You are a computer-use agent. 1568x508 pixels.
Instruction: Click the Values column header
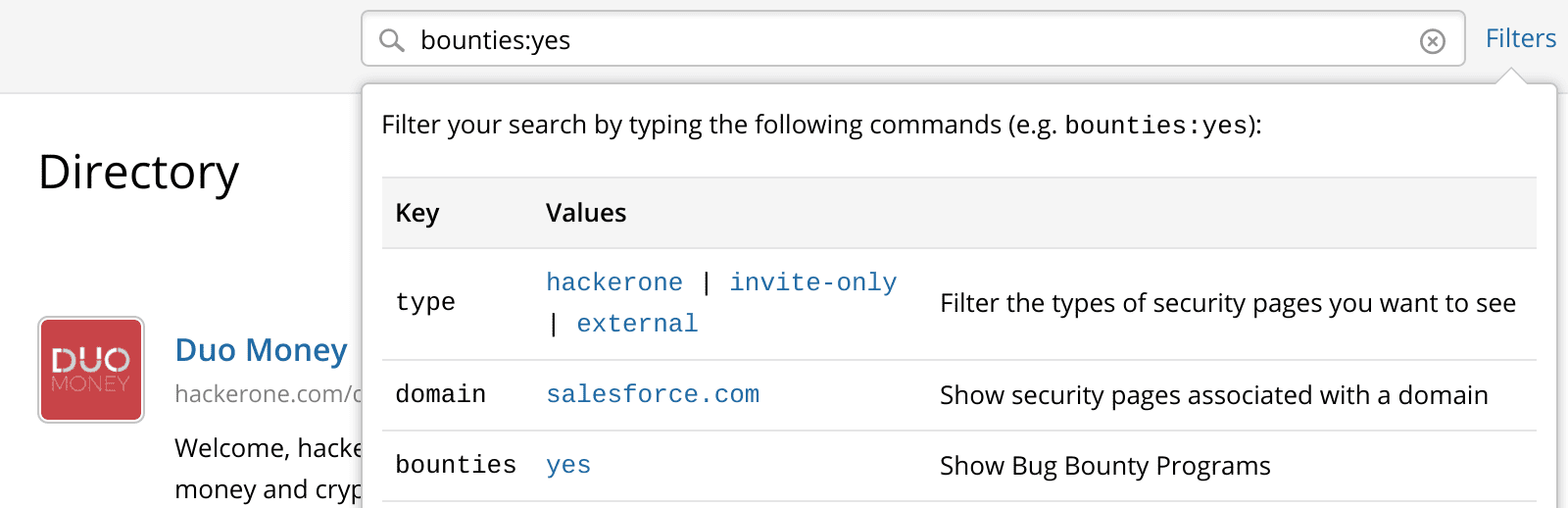[x=586, y=213]
